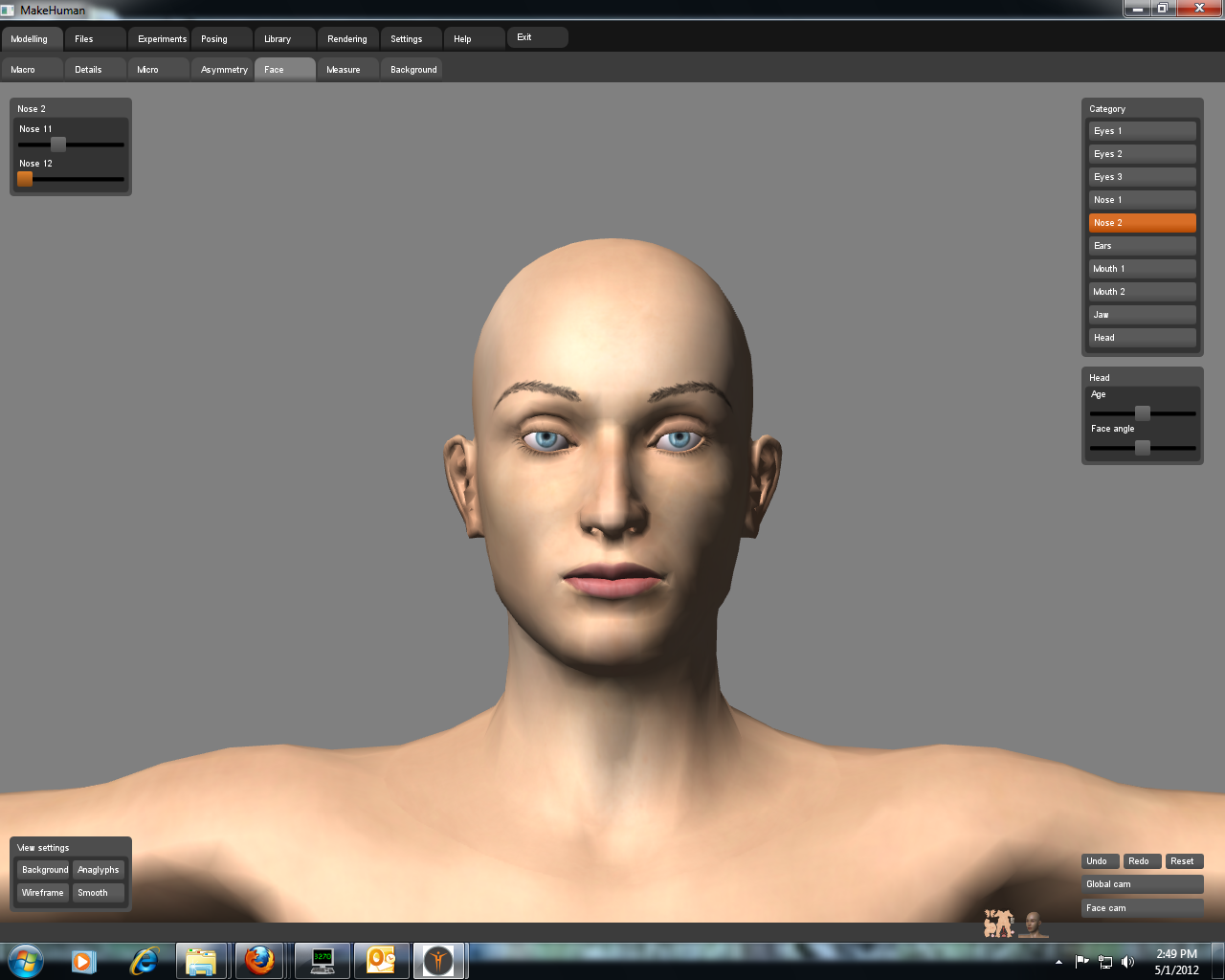This screenshot has width=1225, height=980.
Task: Open Windows Explorer folder icon in taskbar
Action: (x=201, y=961)
